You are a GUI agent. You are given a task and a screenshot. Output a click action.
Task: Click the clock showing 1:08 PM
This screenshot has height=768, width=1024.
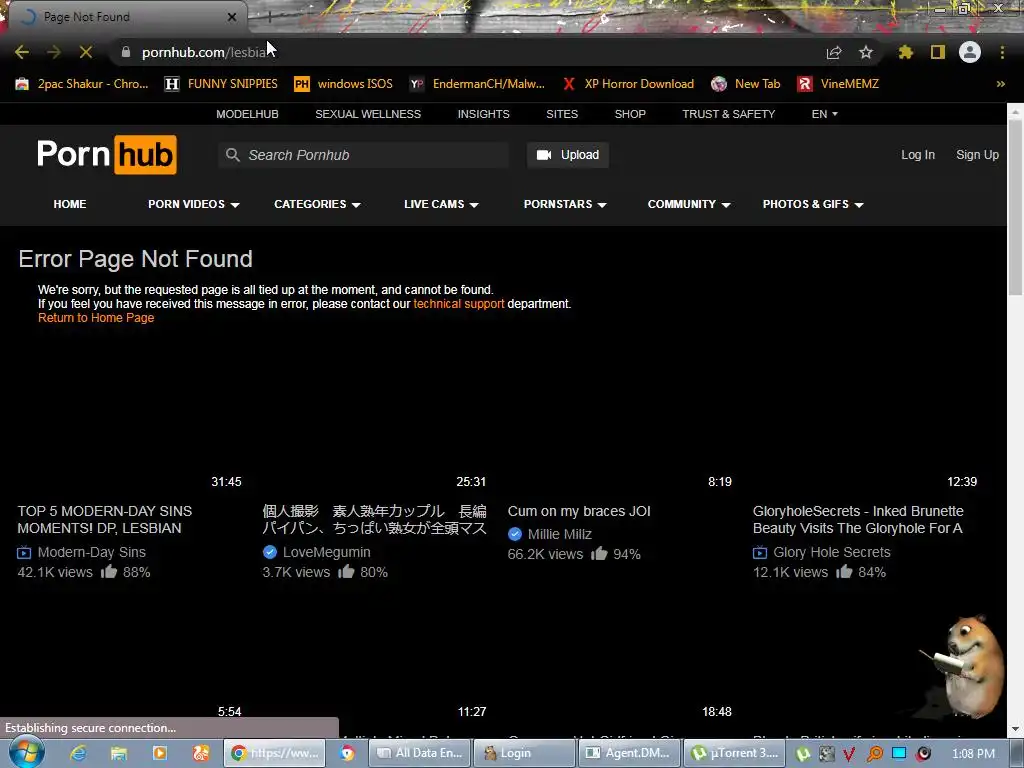973,754
